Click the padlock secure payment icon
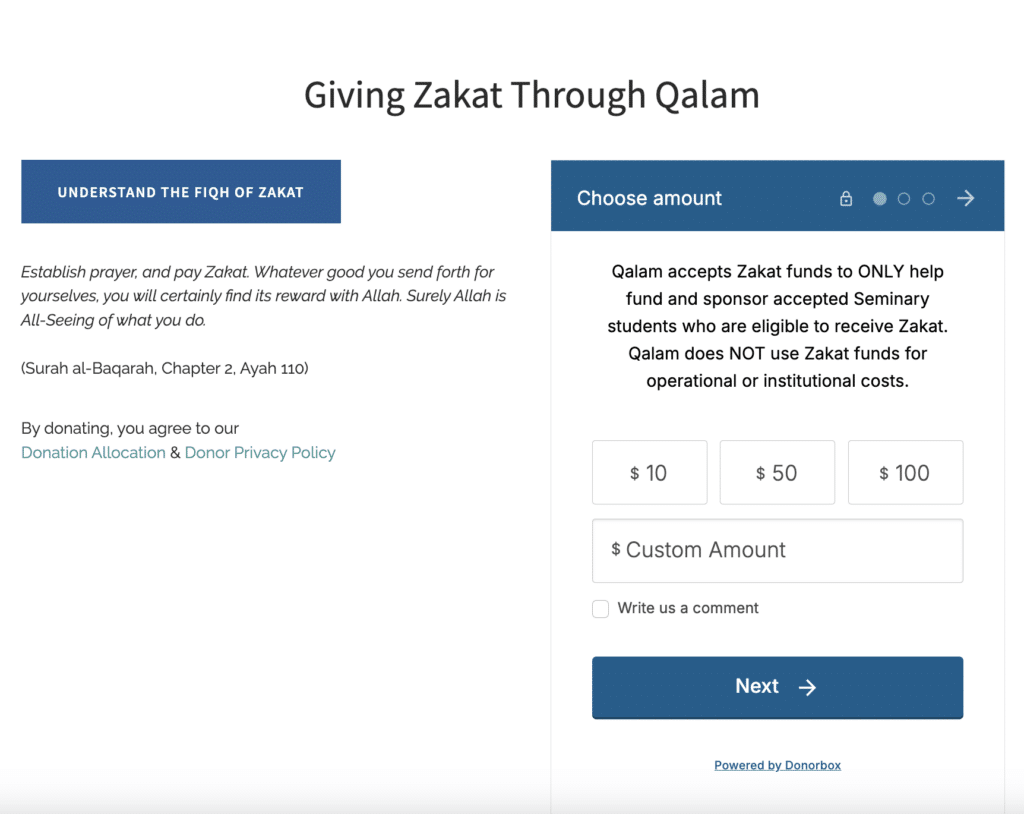1024x814 pixels. (x=845, y=198)
